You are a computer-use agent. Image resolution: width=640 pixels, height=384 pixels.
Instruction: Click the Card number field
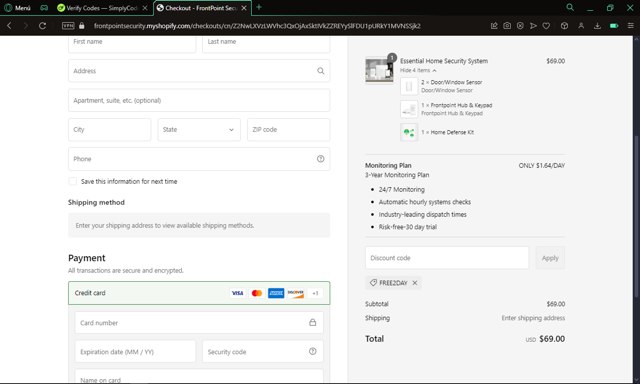coord(199,323)
